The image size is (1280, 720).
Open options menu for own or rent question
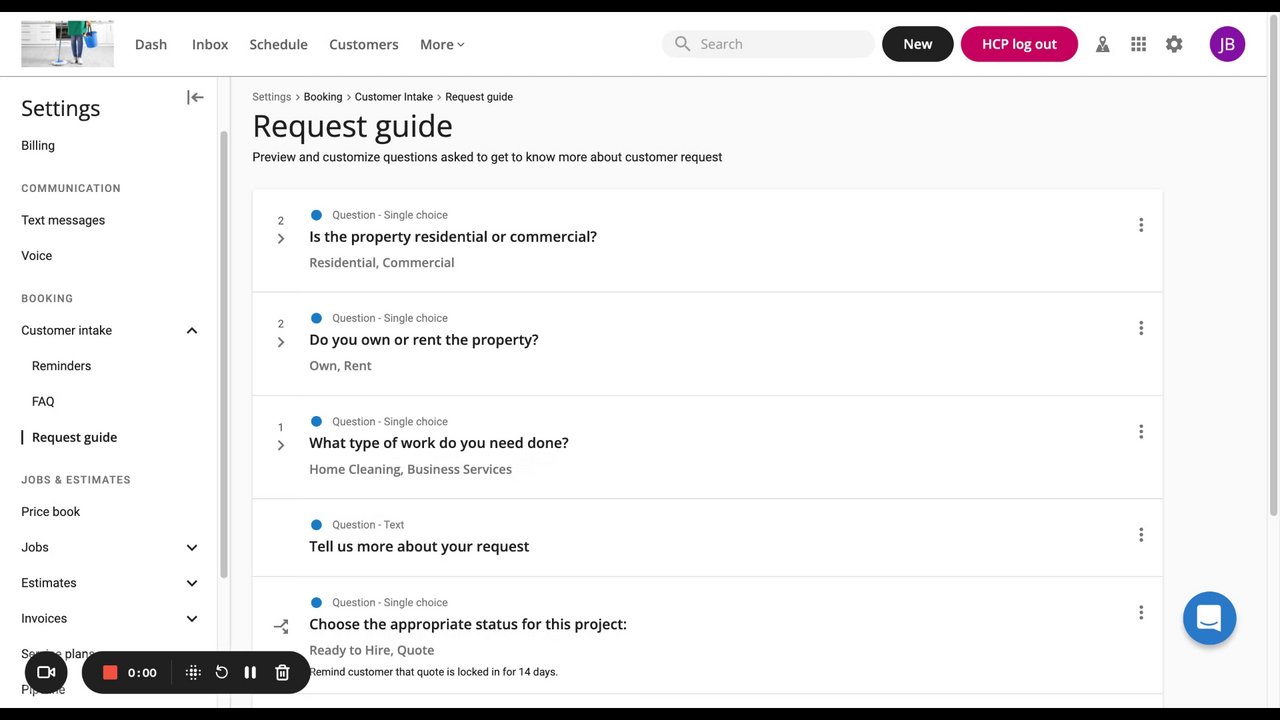1140,328
